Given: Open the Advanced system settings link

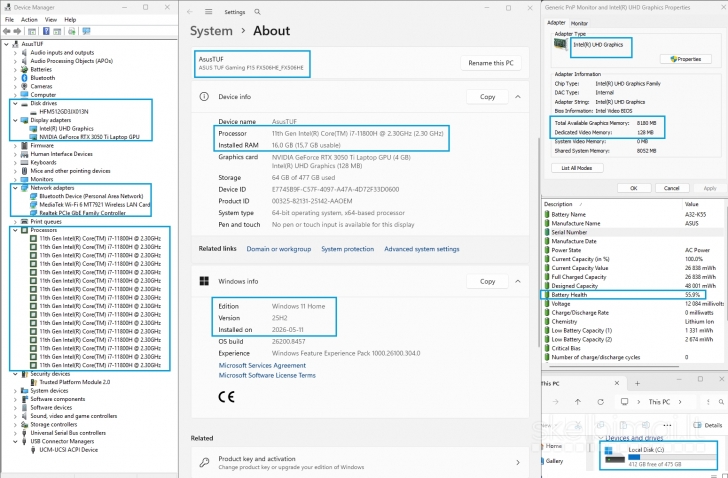Looking at the screenshot, I should click(x=422, y=249).
